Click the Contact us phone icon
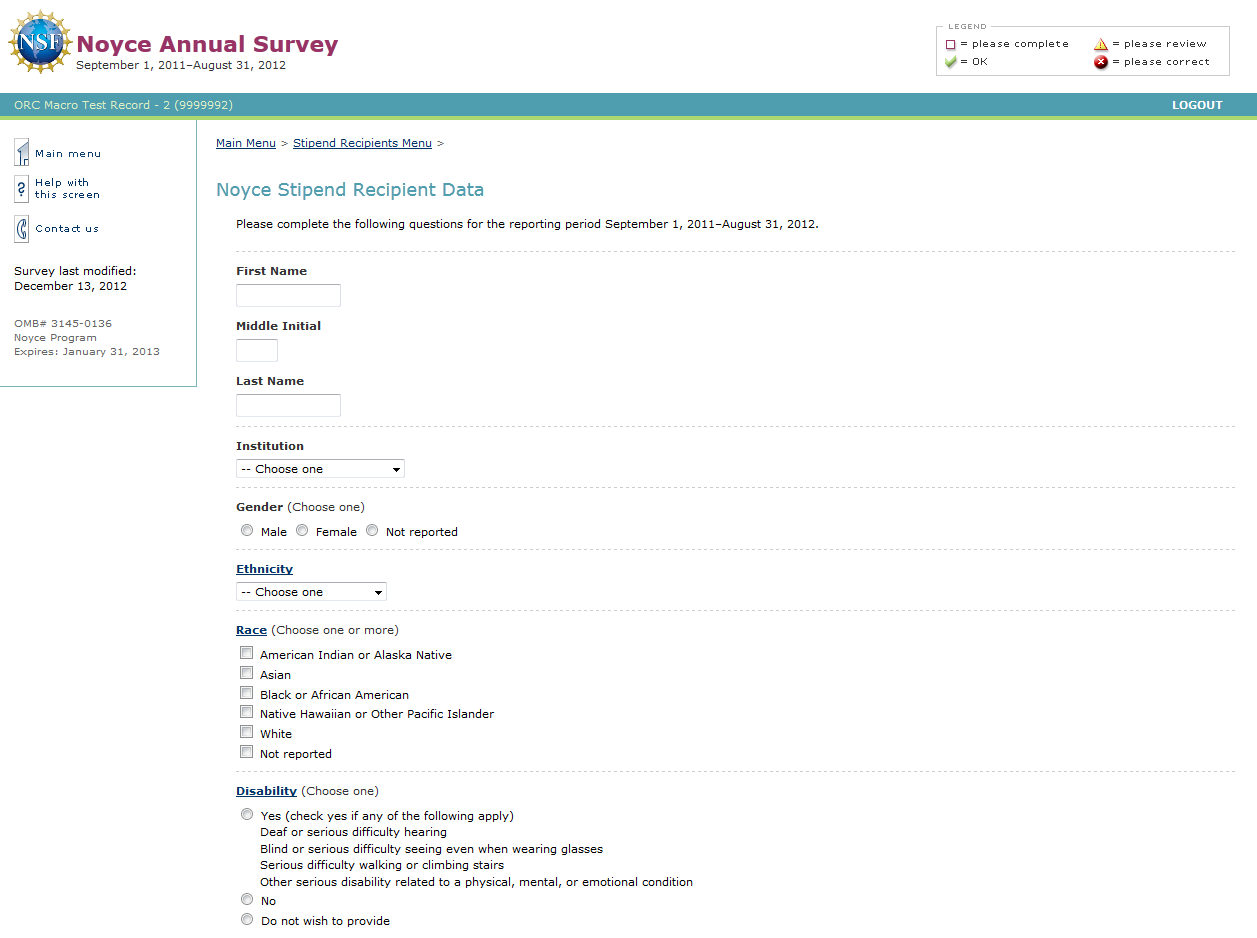1257x938 pixels. click(x=21, y=229)
